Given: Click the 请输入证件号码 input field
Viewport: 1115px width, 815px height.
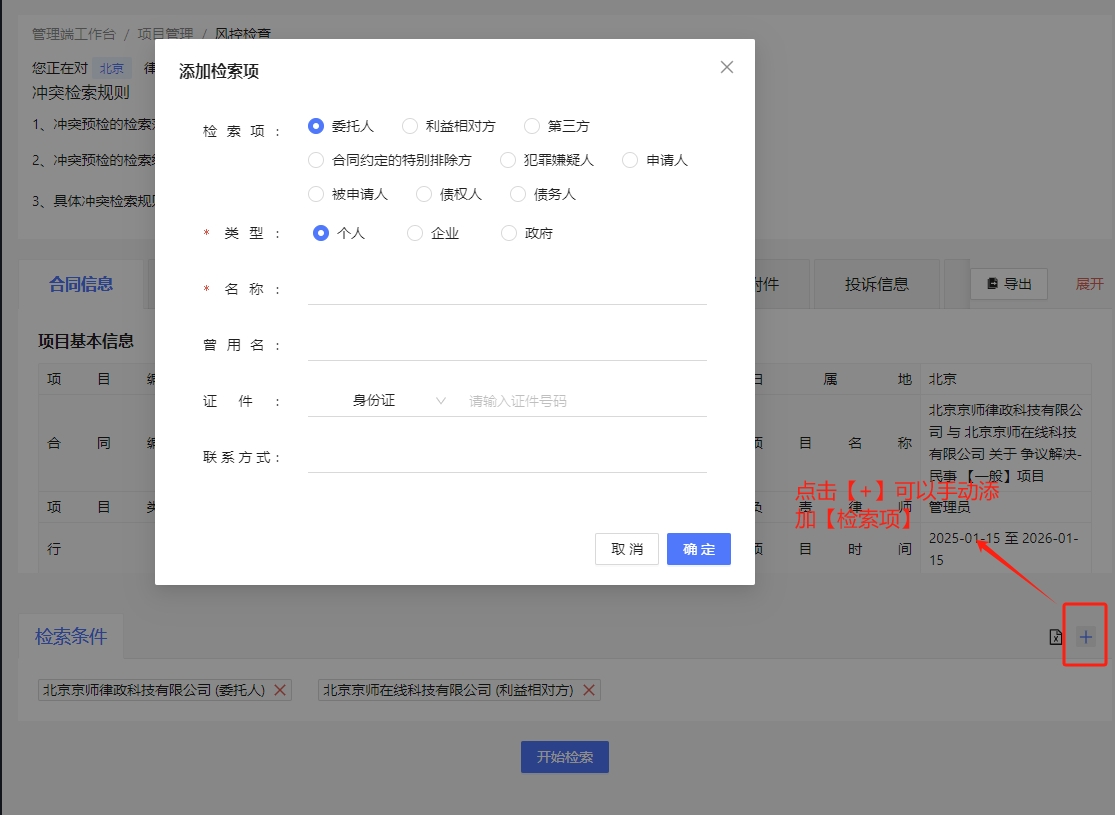Looking at the screenshot, I should [585, 401].
